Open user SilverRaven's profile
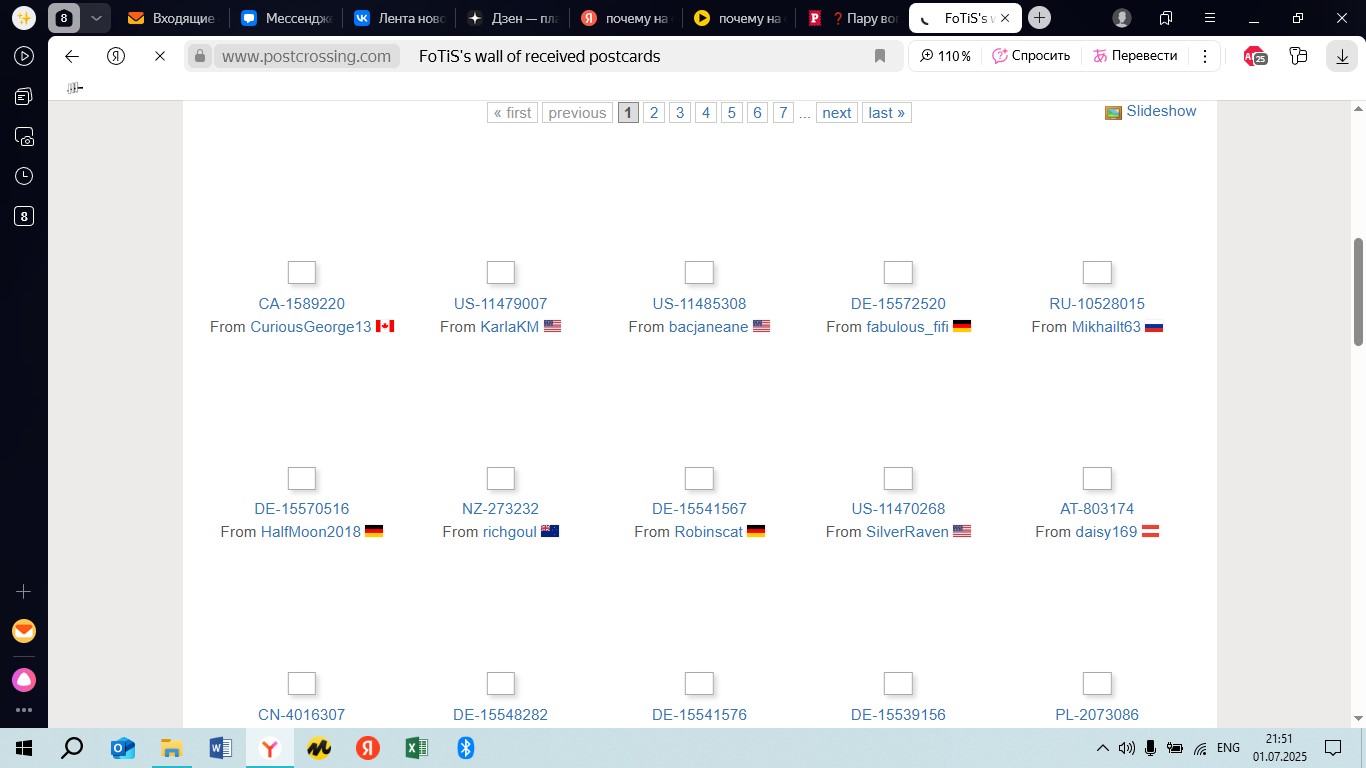The image size is (1366, 768). click(907, 532)
